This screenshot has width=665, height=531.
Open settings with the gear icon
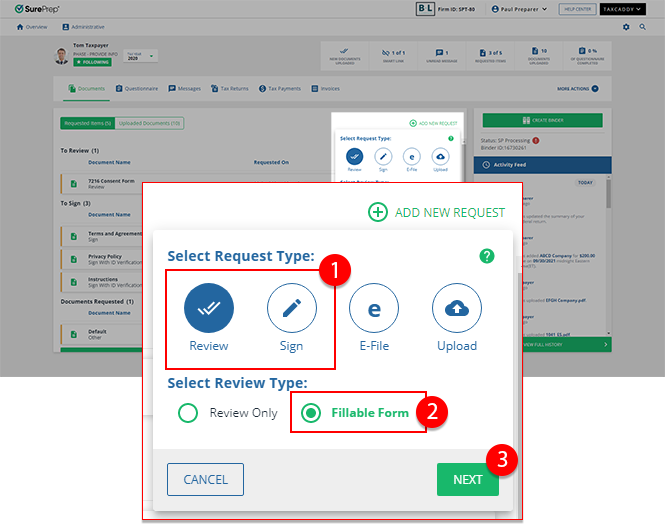click(626, 27)
